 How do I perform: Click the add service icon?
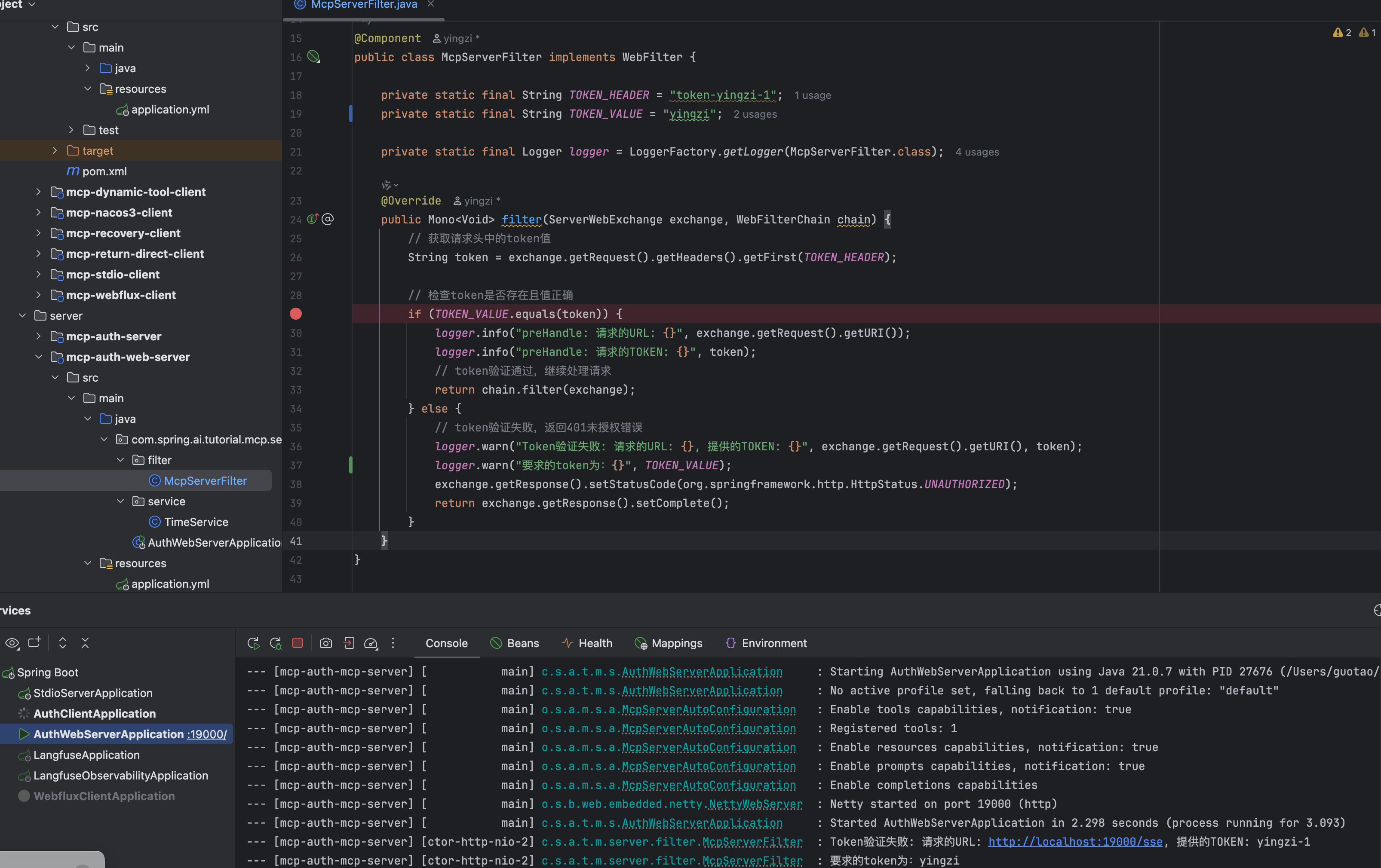tap(34, 643)
